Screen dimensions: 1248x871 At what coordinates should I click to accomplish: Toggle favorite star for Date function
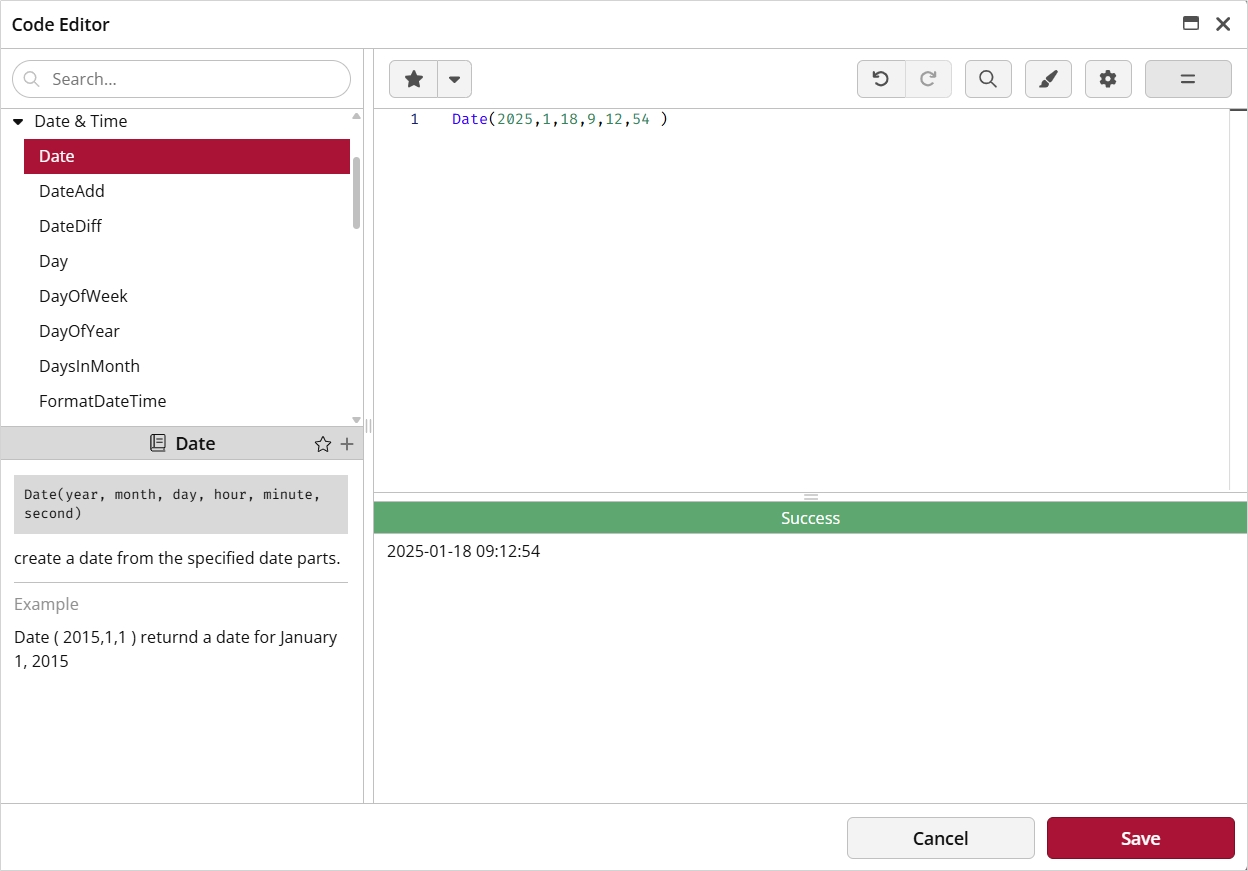click(322, 444)
